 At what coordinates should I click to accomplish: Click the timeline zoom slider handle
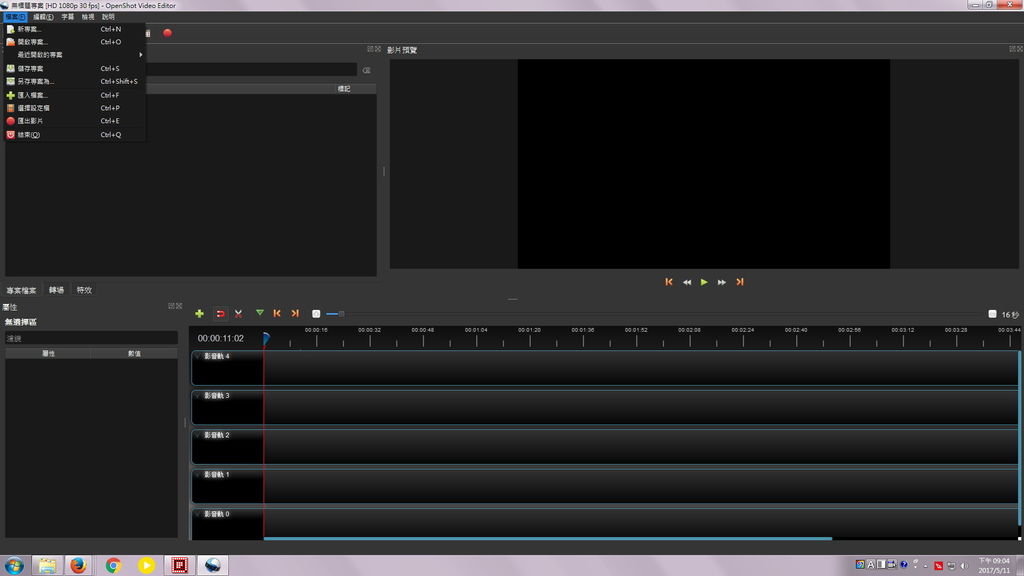coord(341,314)
